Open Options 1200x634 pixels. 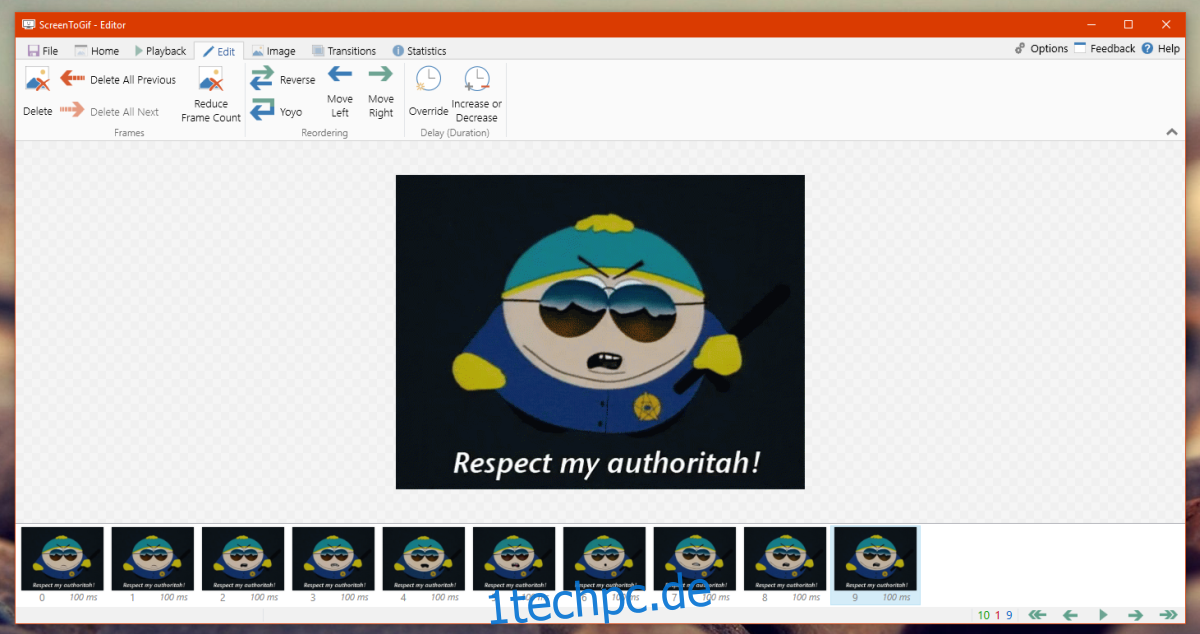click(x=1041, y=48)
